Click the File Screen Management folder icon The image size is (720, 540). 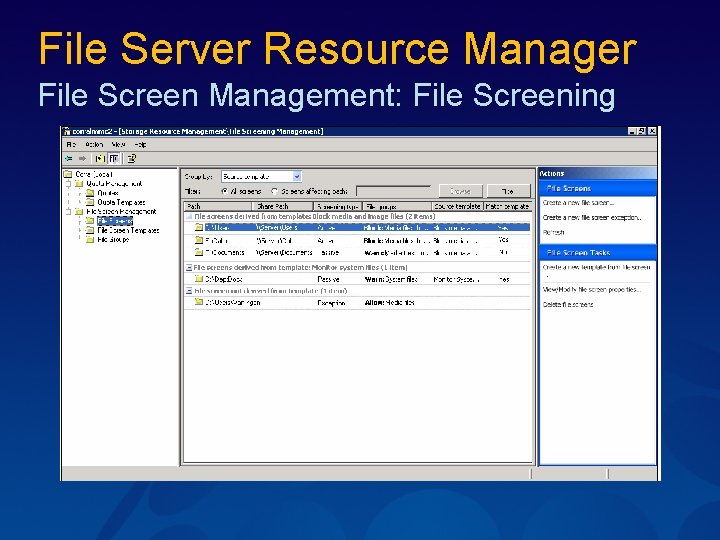[79, 212]
